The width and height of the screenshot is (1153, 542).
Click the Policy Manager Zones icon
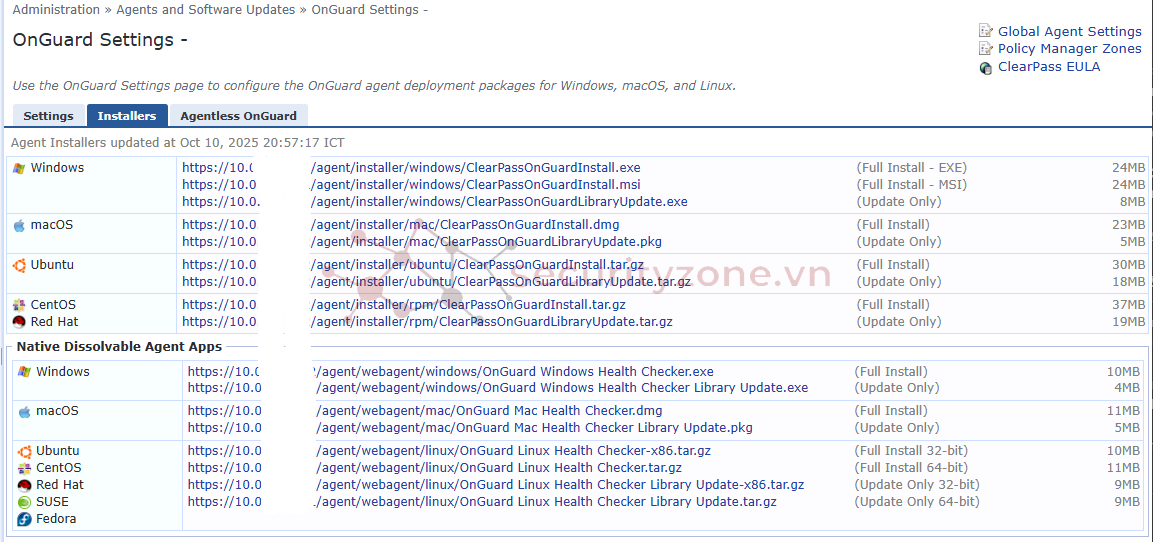coord(986,49)
